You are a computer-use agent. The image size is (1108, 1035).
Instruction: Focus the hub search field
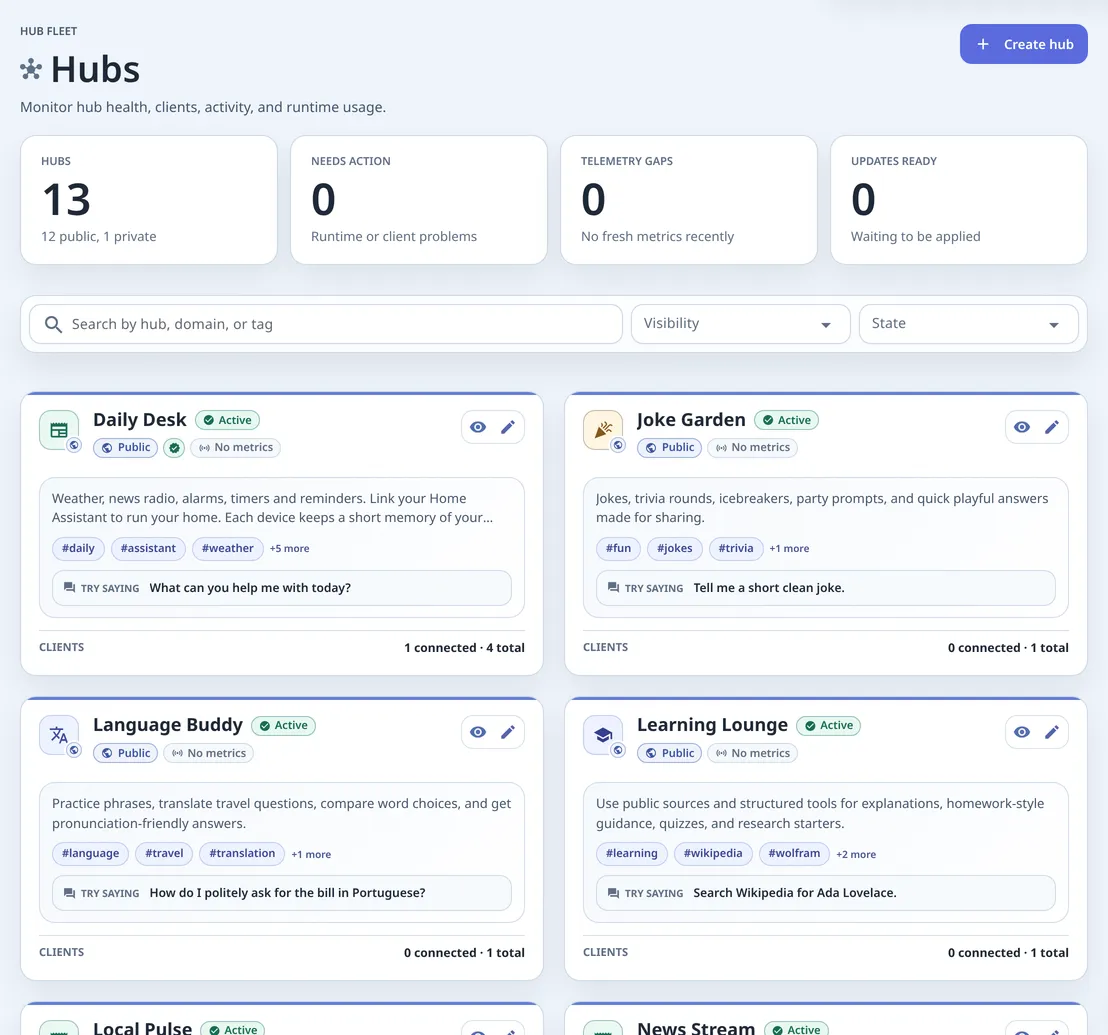[326, 324]
